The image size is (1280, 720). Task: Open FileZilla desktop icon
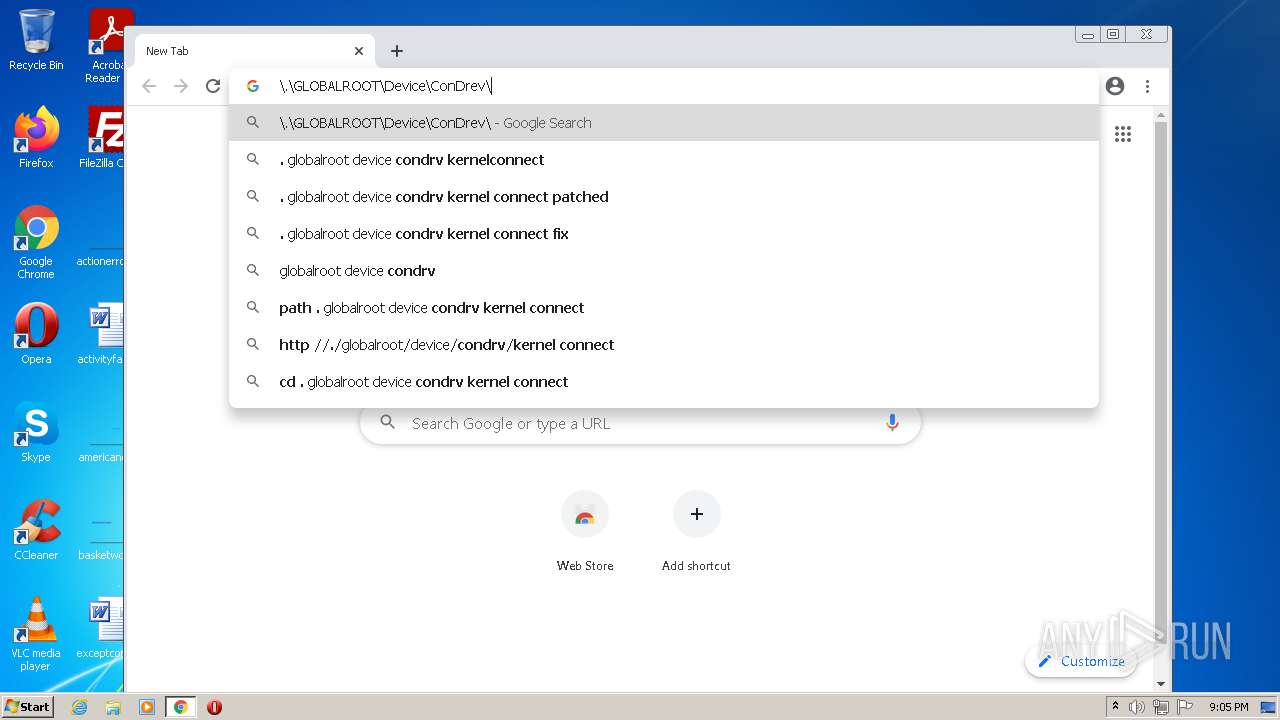[102, 137]
